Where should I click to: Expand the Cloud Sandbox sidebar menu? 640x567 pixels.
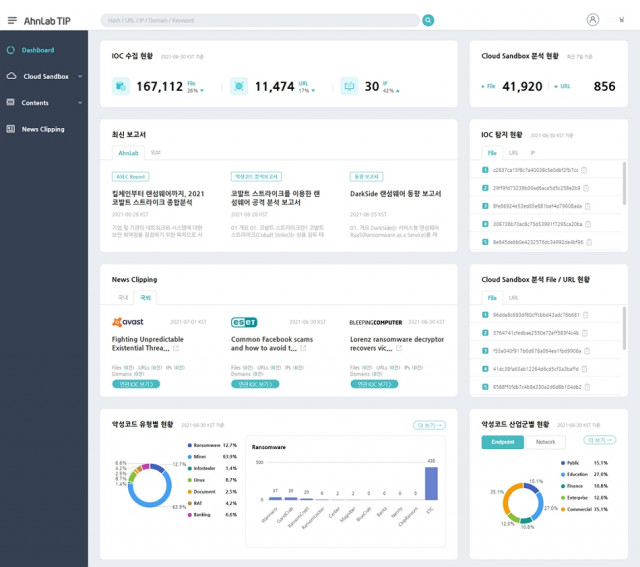[x=80, y=76]
